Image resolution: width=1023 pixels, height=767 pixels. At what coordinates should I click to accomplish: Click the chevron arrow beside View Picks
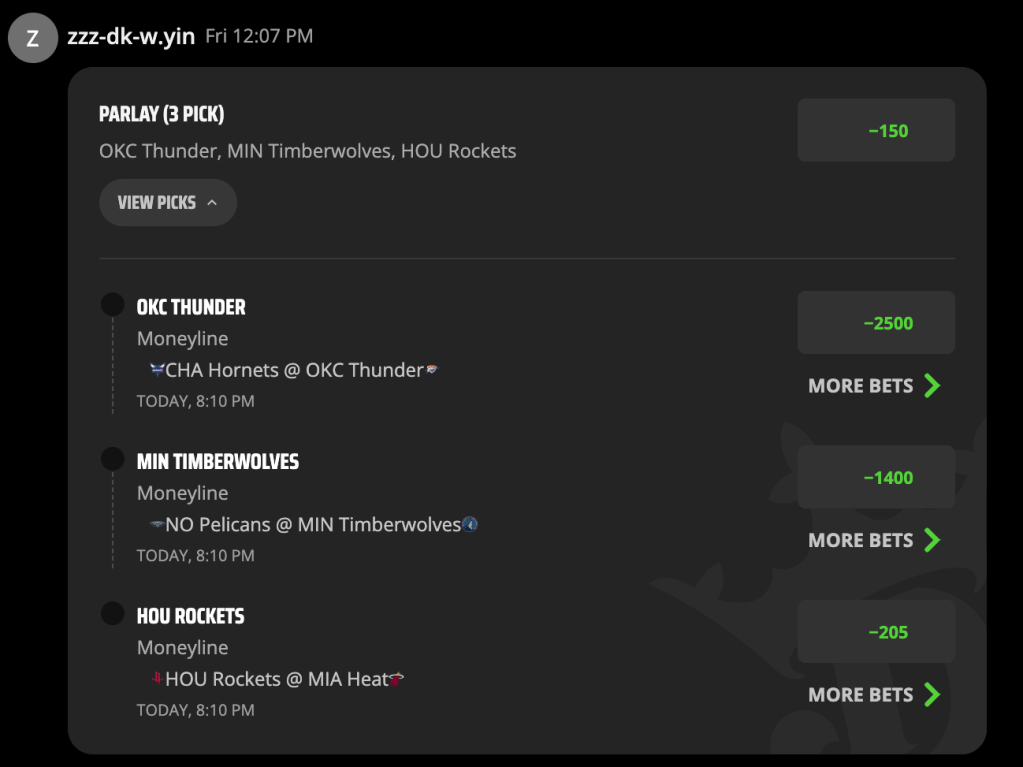tap(212, 203)
